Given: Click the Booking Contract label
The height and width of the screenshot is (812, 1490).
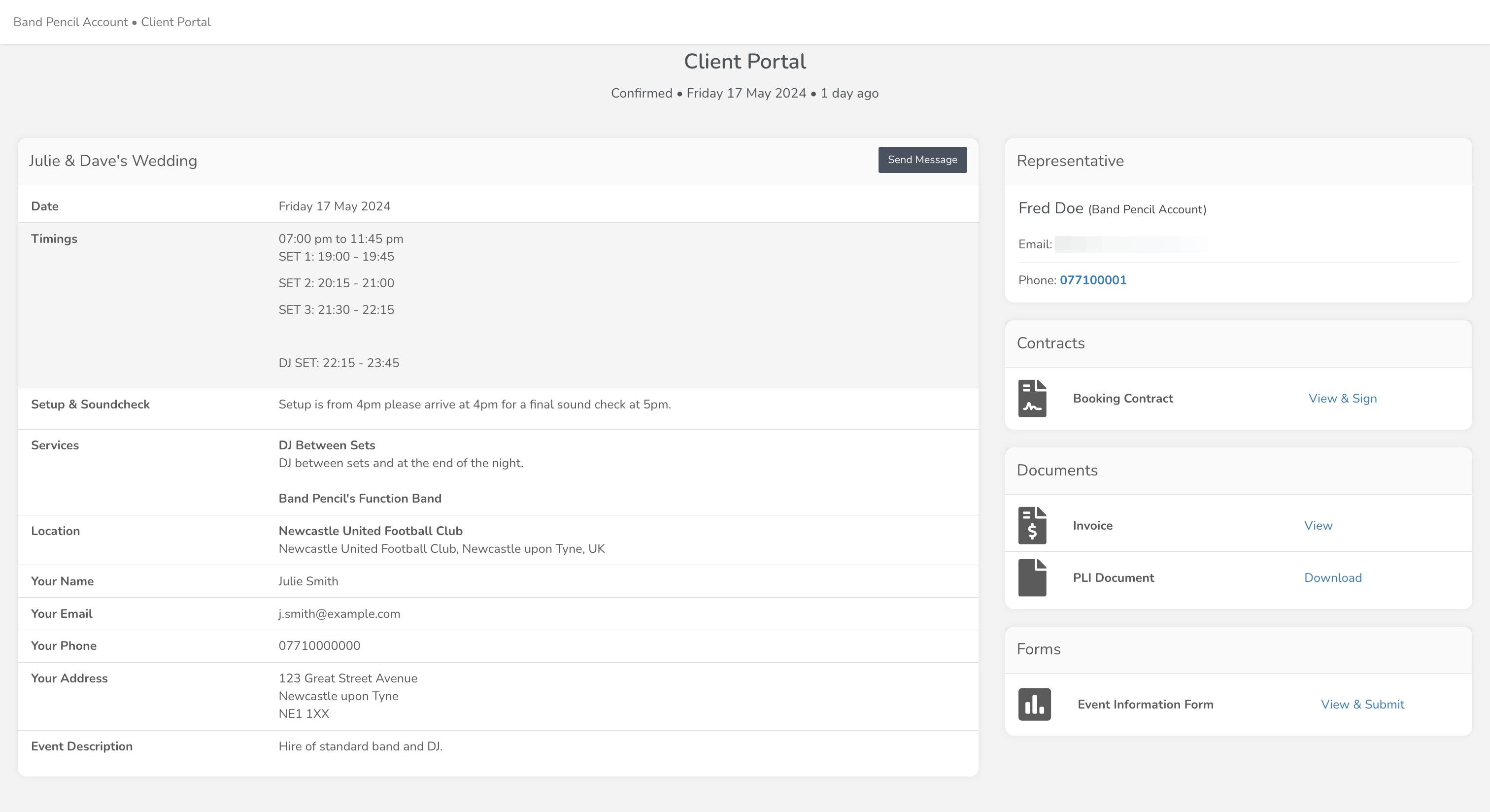Looking at the screenshot, I should coord(1123,399).
